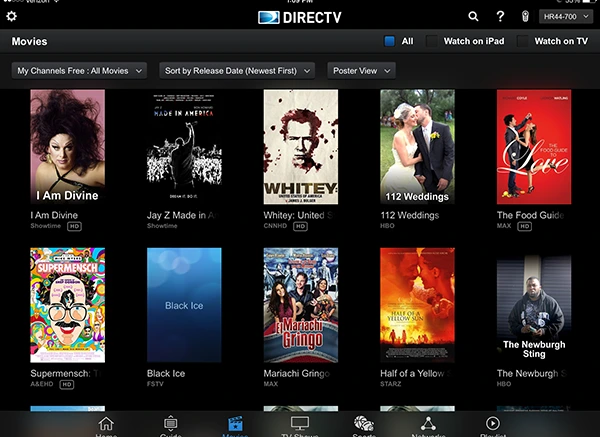Open the remote control icon

(x=525, y=17)
